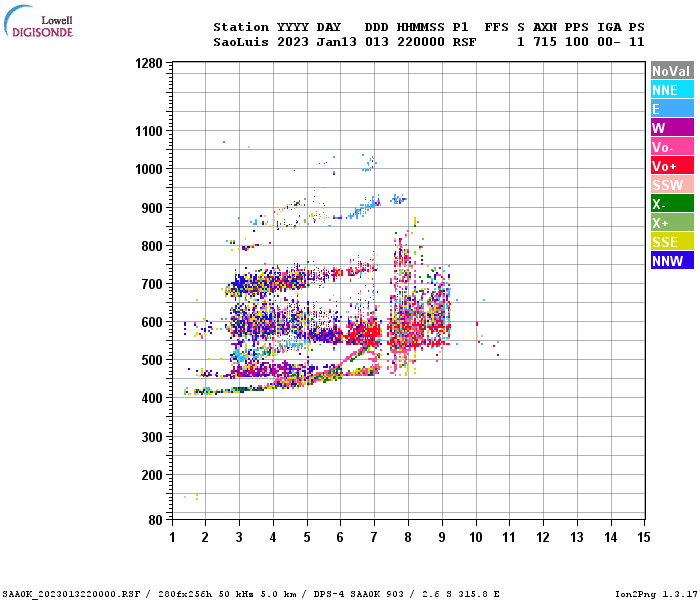Click the IGA value 00-
Image resolution: width=700 pixels, height=600 pixels.
click(x=609, y=42)
